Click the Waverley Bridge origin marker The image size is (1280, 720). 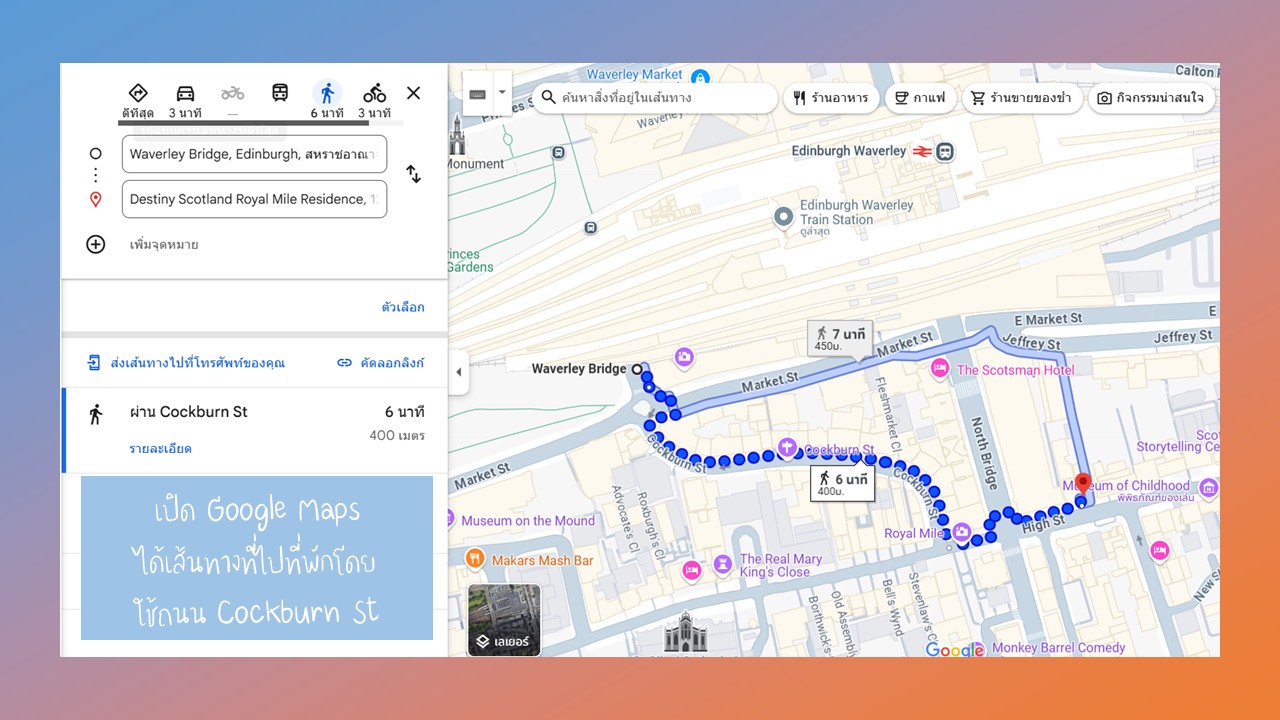coord(637,369)
